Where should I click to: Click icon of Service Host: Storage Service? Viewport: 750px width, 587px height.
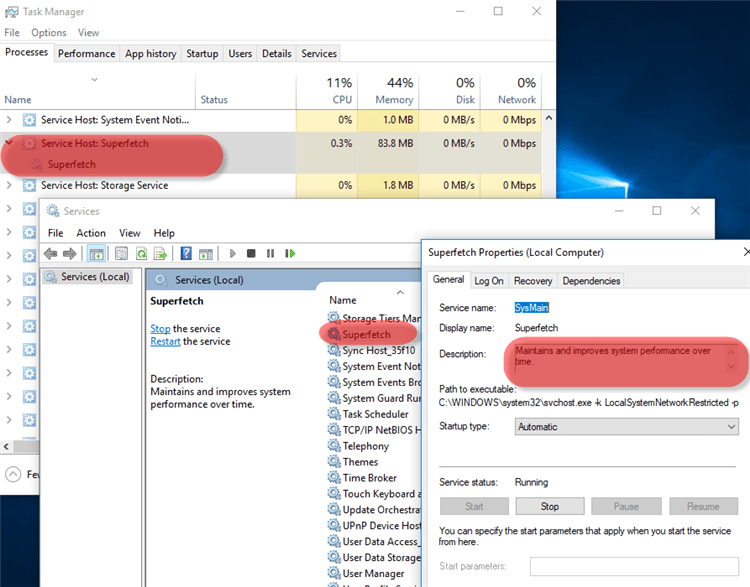click(29, 186)
